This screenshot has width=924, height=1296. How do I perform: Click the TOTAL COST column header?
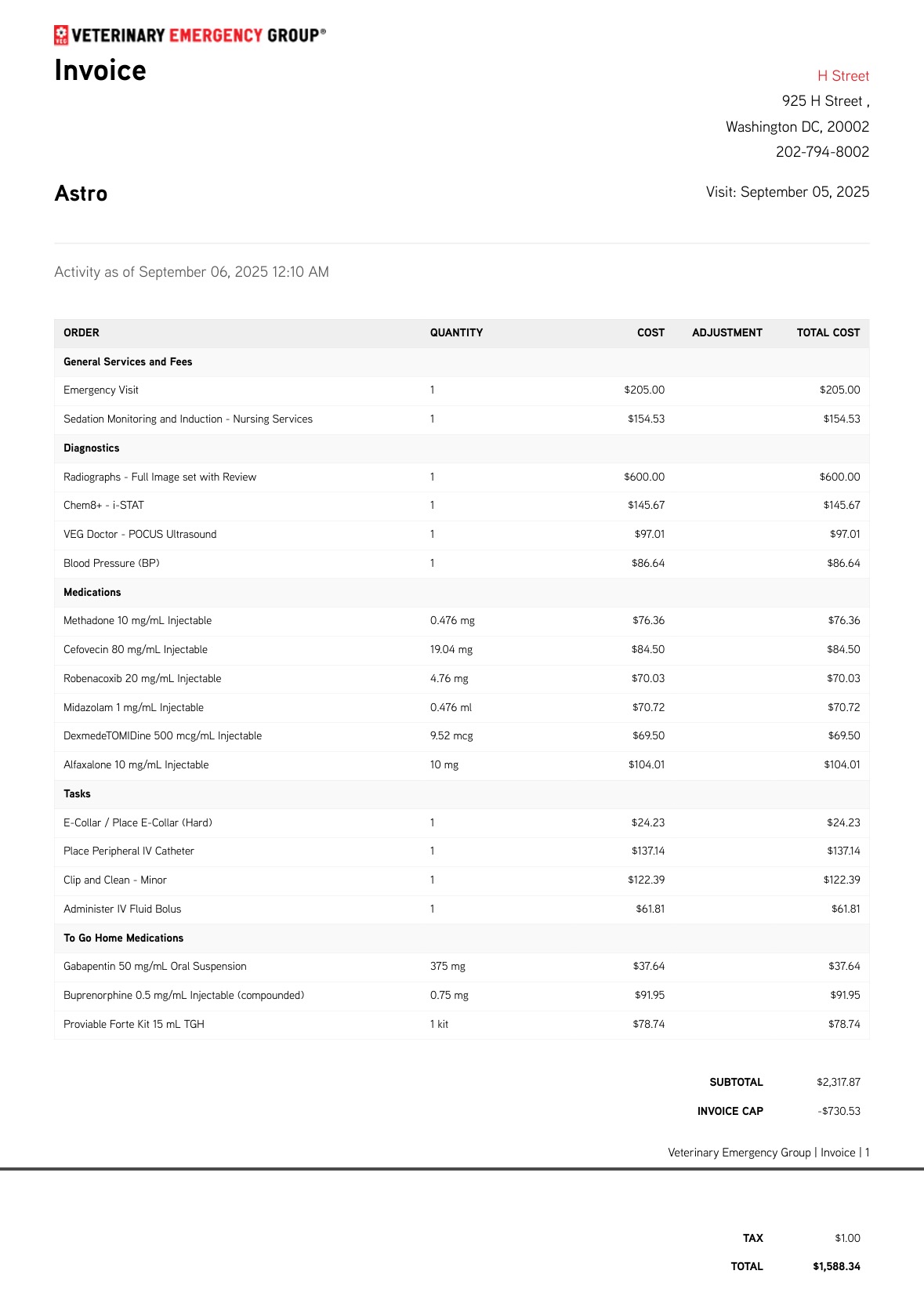click(828, 333)
